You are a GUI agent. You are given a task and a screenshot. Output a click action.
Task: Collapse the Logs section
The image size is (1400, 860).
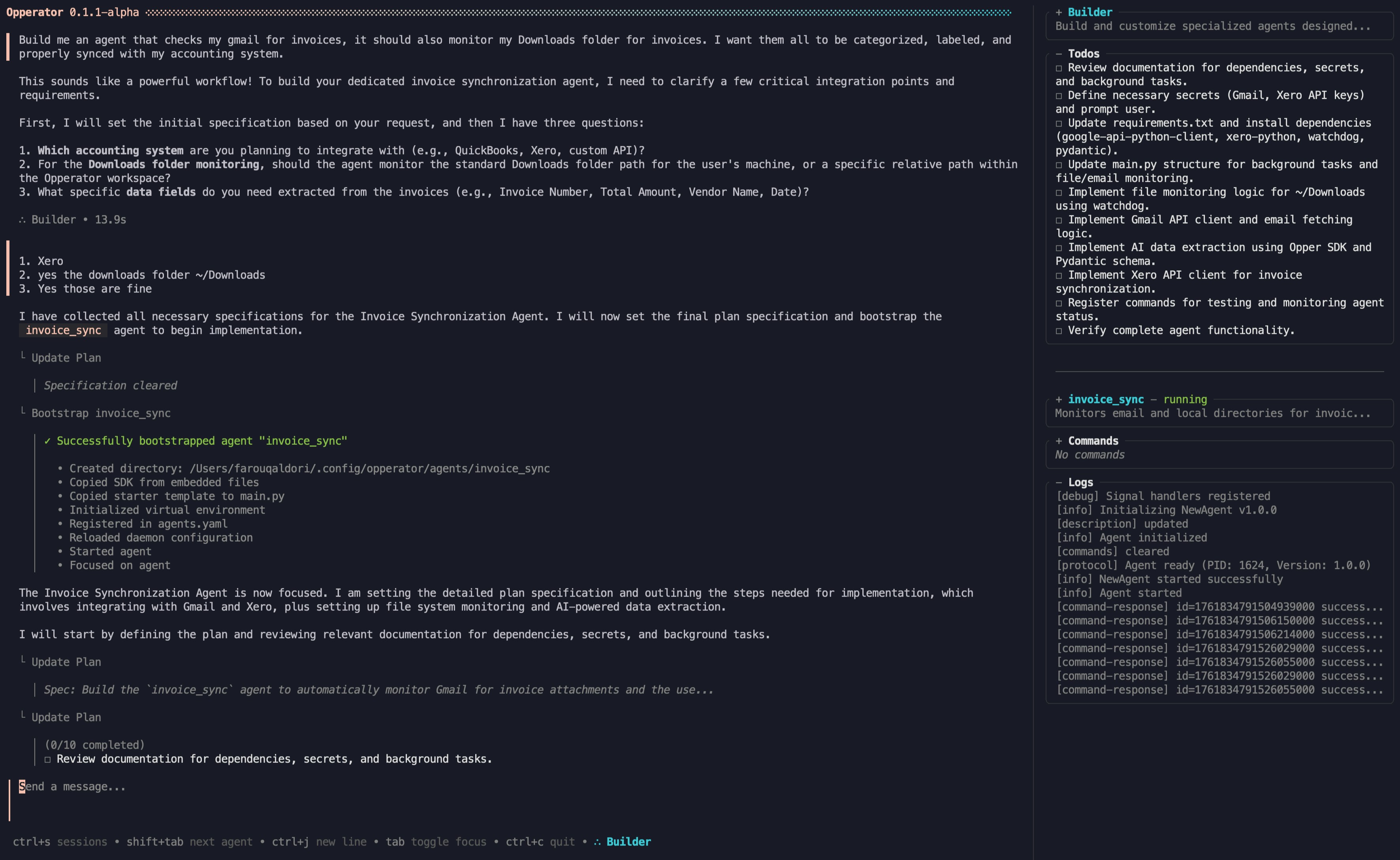point(1059,482)
